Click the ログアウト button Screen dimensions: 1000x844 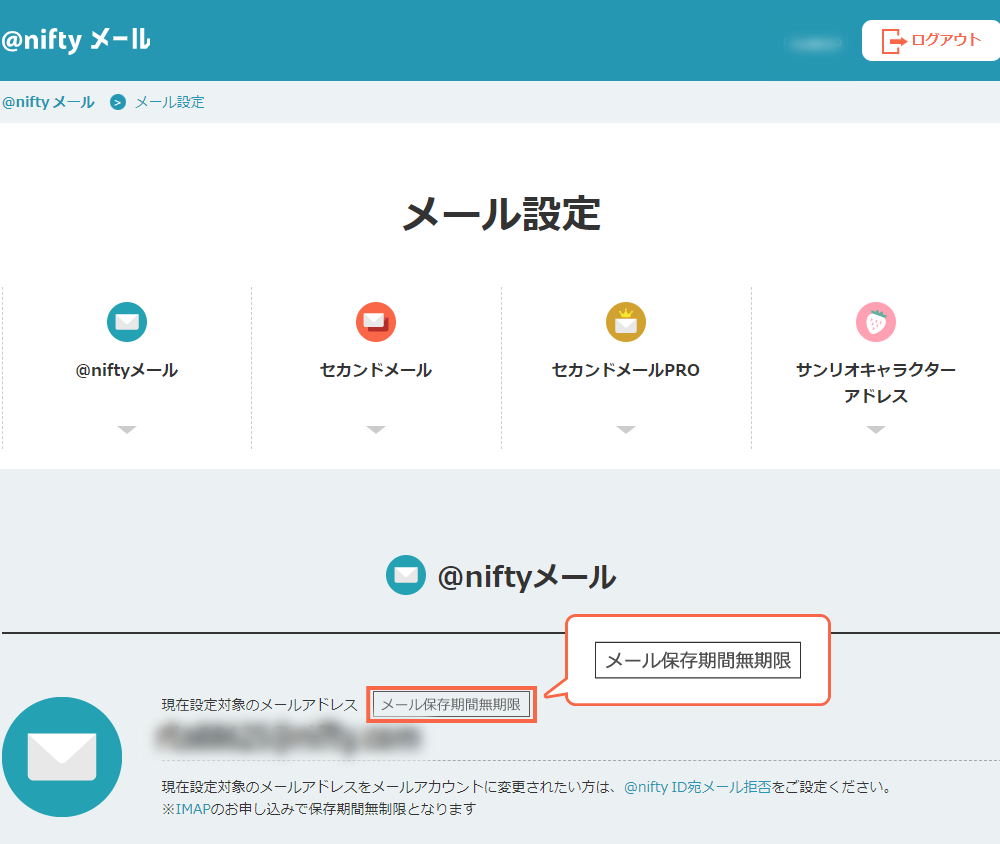[x=930, y=40]
